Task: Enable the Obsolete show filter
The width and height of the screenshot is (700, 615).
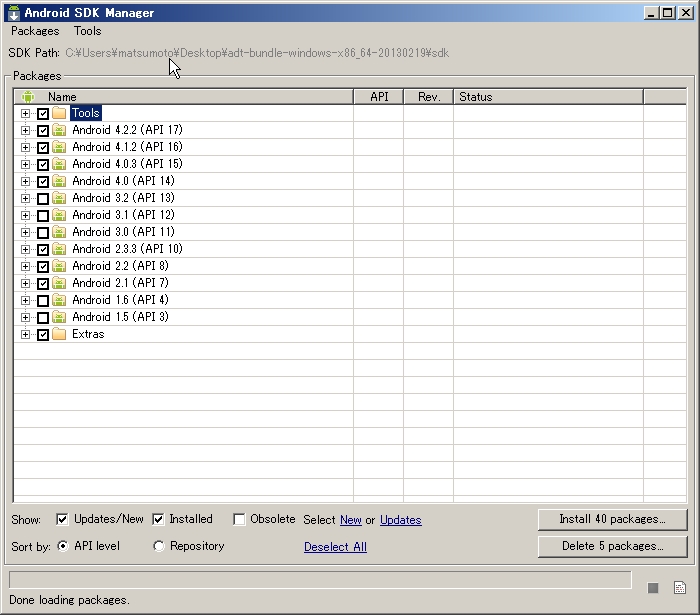Action: tap(239, 519)
